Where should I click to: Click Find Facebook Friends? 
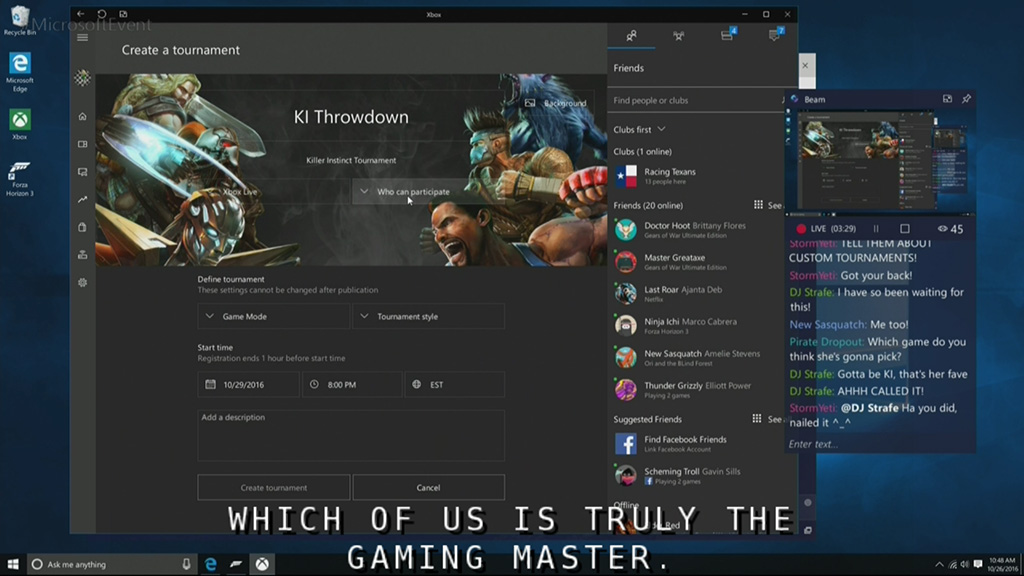coord(696,443)
